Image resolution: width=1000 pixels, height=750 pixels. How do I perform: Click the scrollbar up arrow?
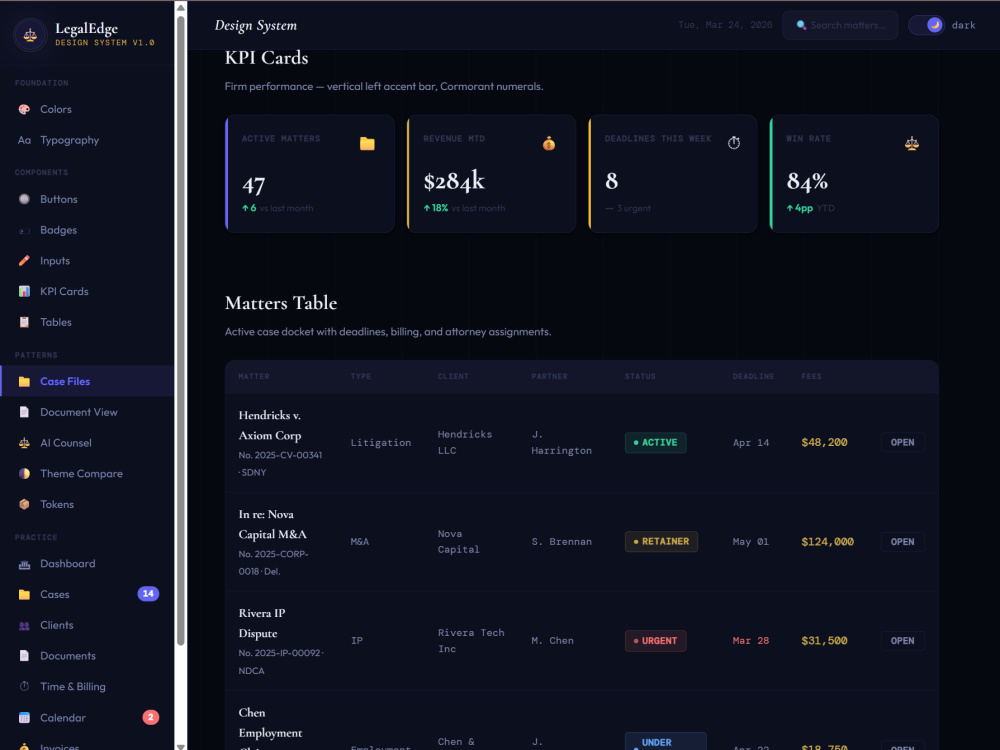(181, 8)
